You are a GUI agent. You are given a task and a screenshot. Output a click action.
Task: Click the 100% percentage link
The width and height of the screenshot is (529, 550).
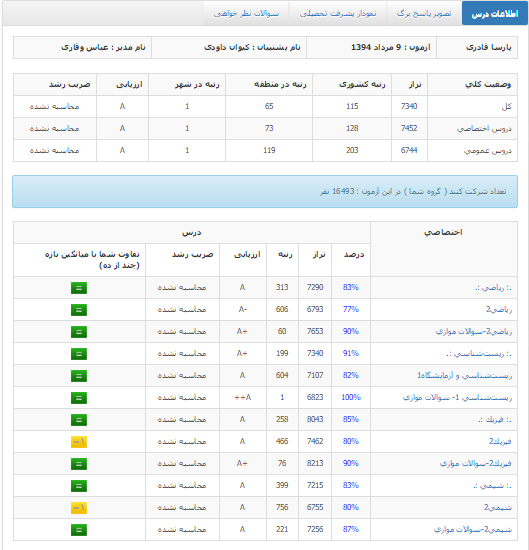click(x=351, y=397)
